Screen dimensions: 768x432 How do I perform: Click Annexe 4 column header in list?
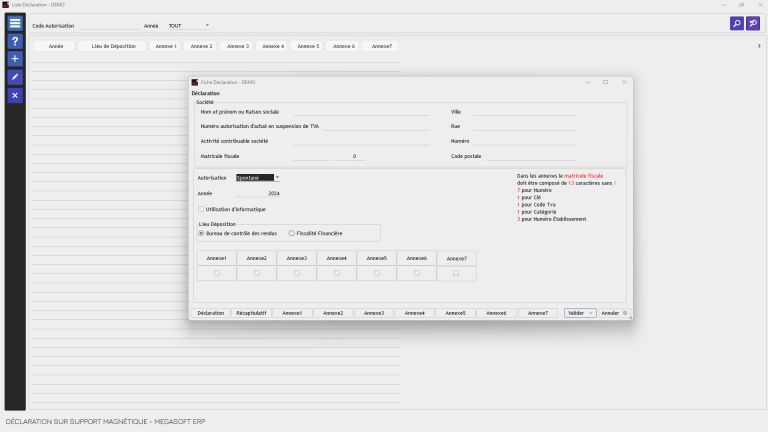pyautogui.click(x=273, y=46)
